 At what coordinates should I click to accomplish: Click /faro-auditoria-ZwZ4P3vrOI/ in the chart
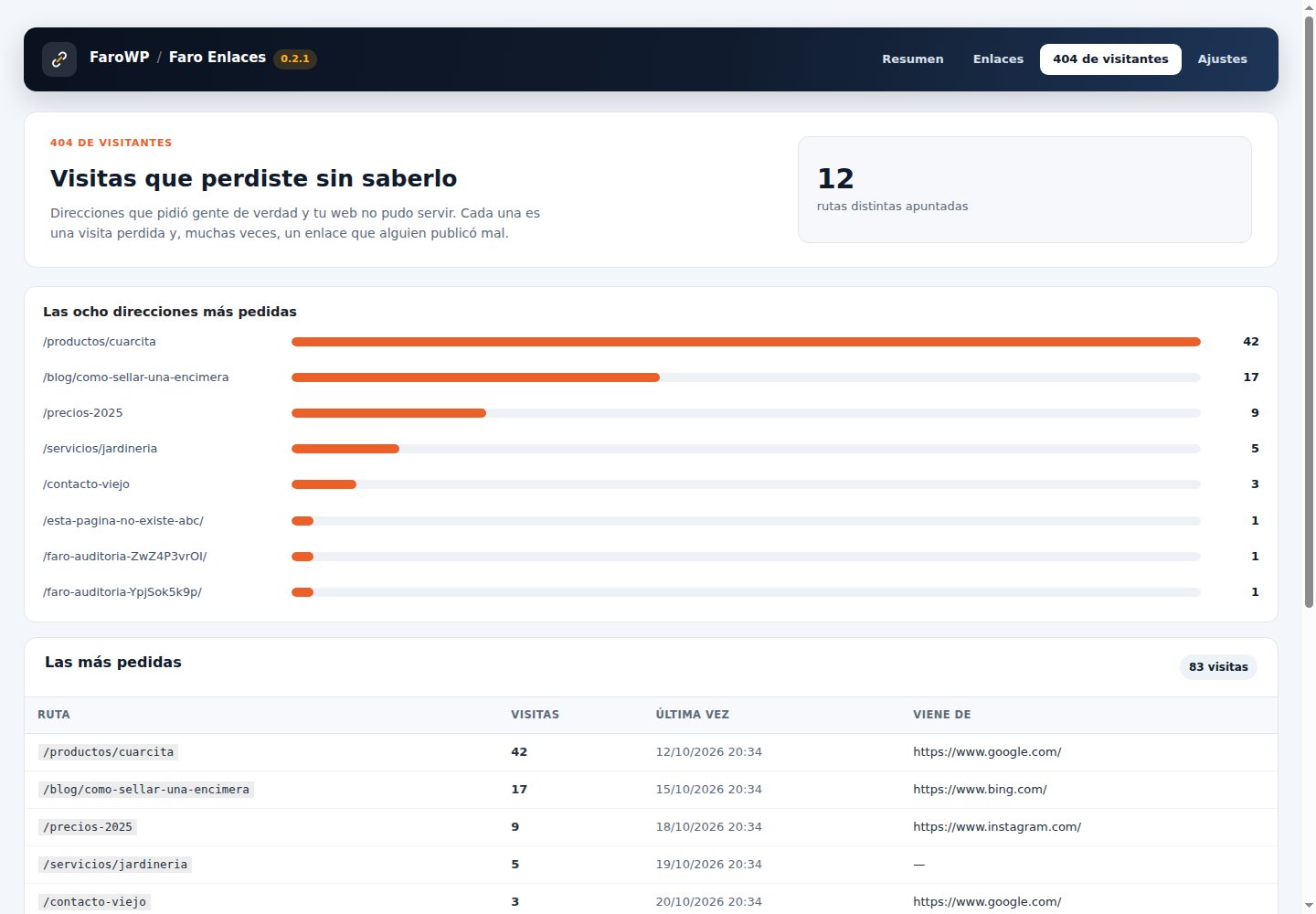(x=125, y=557)
